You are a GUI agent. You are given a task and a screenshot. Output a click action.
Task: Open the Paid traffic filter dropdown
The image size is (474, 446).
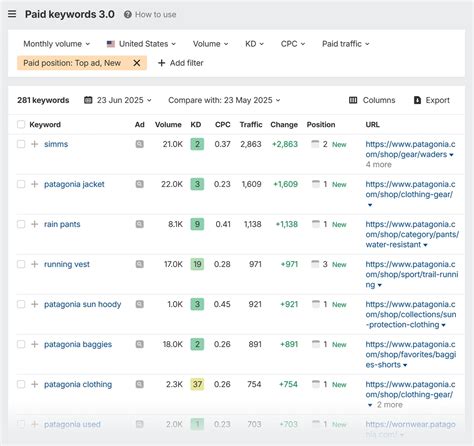click(346, 44)
